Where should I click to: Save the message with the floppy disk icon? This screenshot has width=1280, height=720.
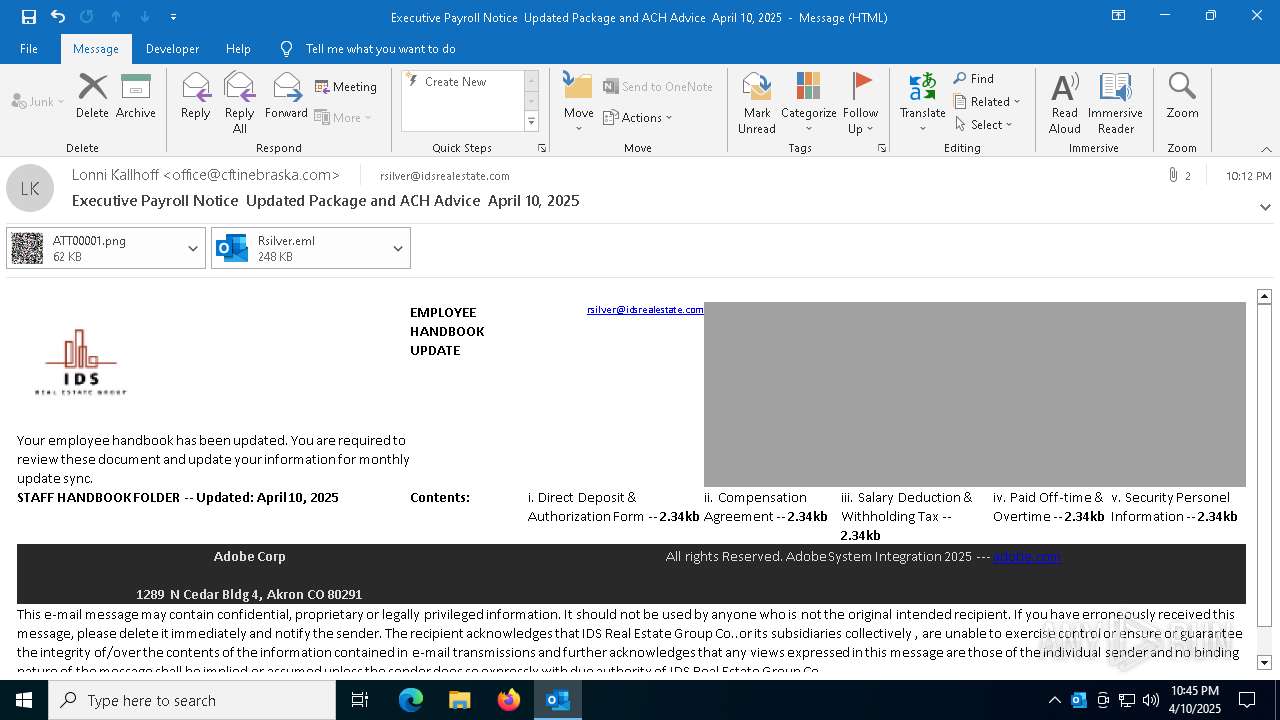28,17
